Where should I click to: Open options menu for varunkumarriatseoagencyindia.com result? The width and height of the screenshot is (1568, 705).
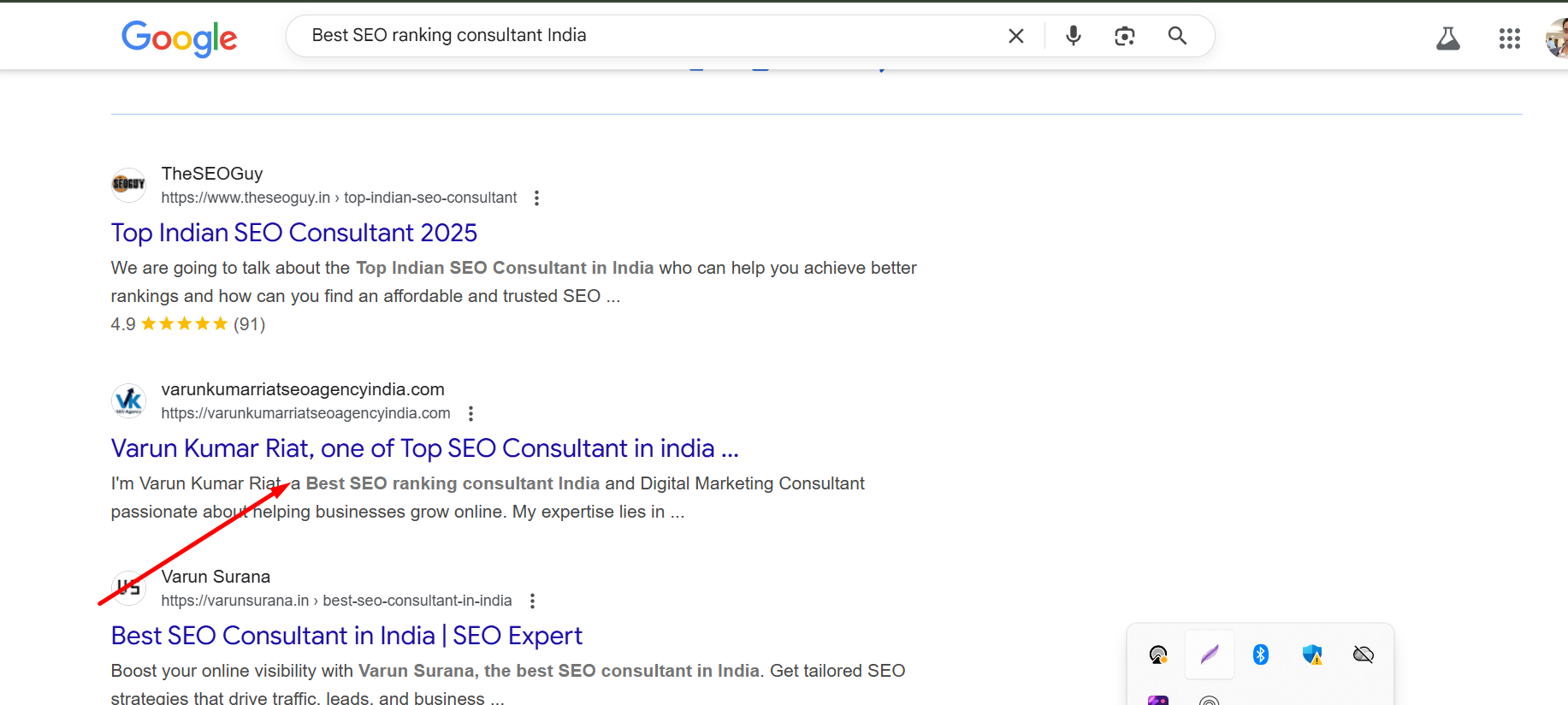tap(470, 413)
